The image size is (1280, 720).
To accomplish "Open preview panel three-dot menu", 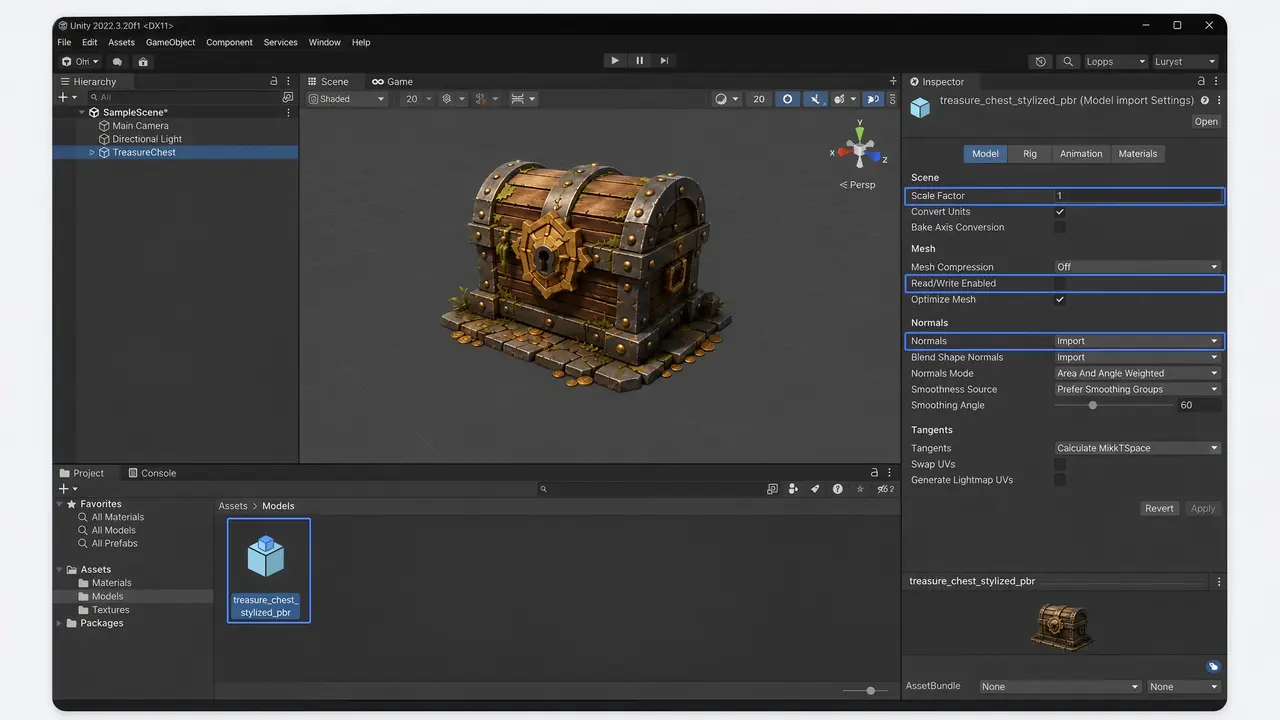I will click(1218, 581).
